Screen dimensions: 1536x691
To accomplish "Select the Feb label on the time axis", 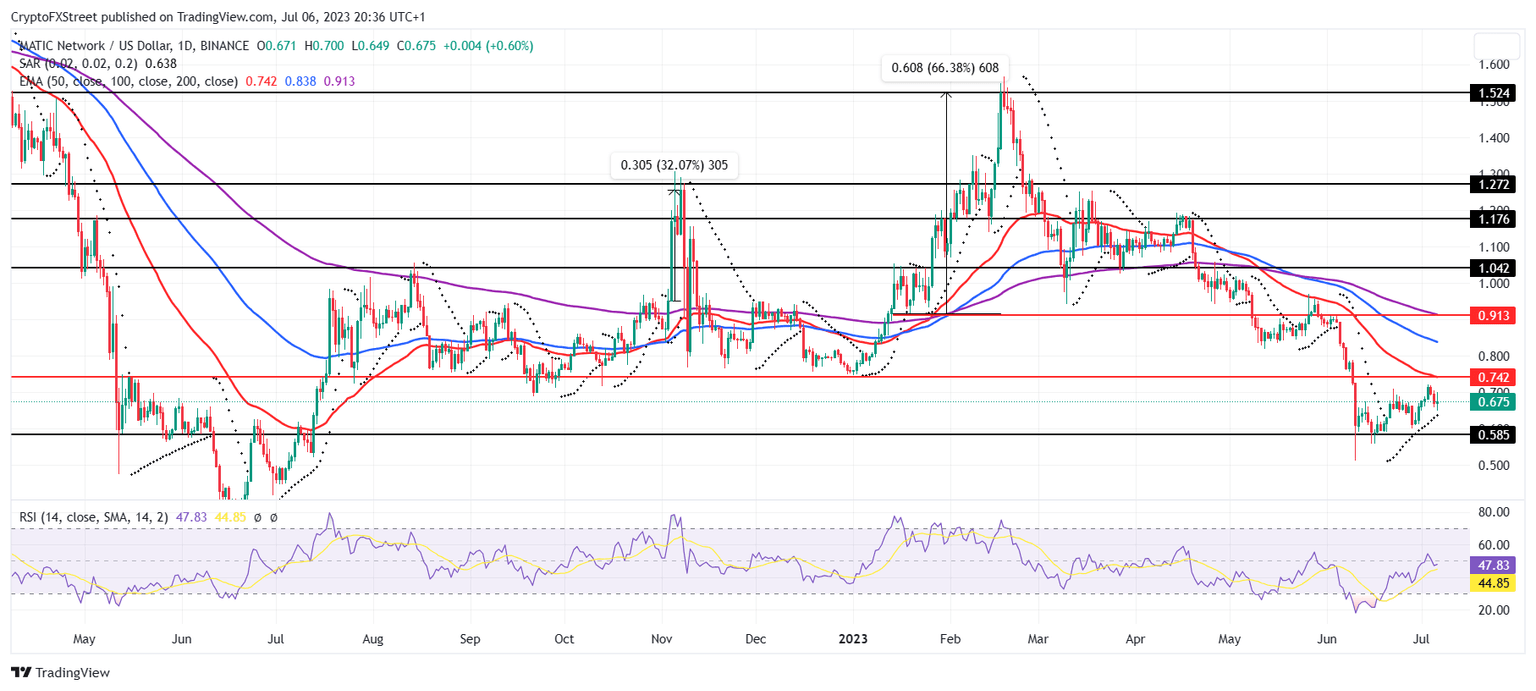I will point(949,638).
